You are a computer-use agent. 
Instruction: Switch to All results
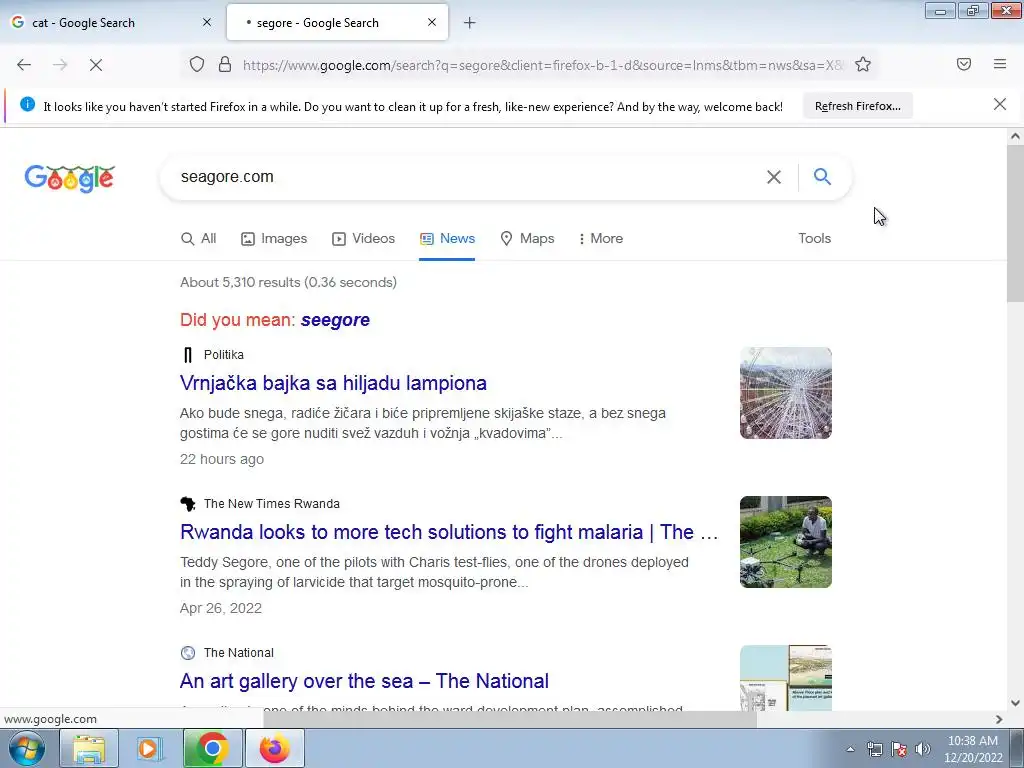[x=199, y=238]
